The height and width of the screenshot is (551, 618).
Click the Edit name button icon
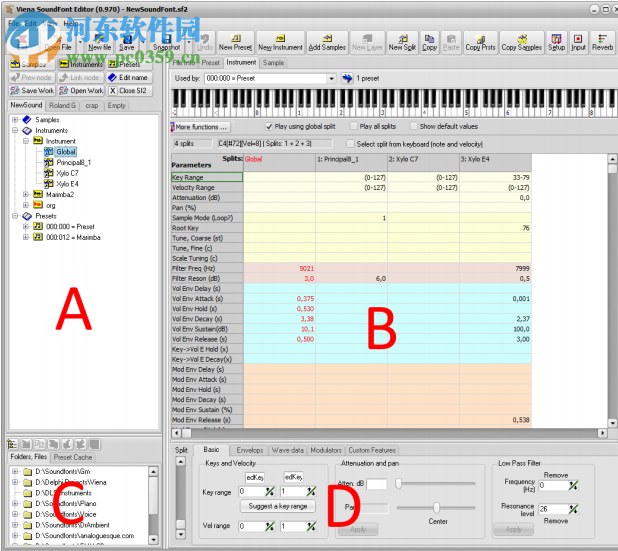112,78
